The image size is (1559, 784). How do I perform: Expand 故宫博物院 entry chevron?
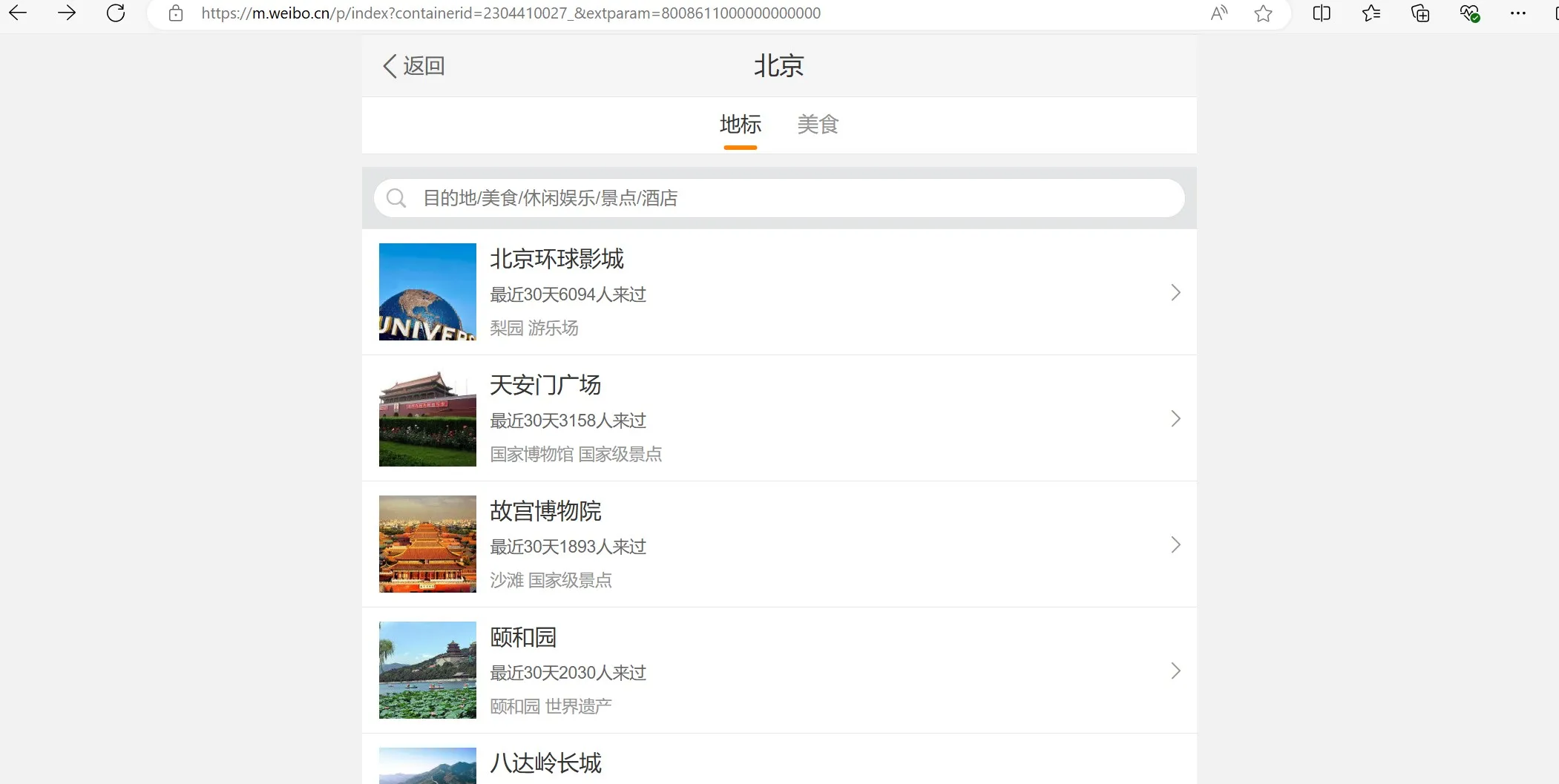pyautogui.click(x=1175, y=544)
